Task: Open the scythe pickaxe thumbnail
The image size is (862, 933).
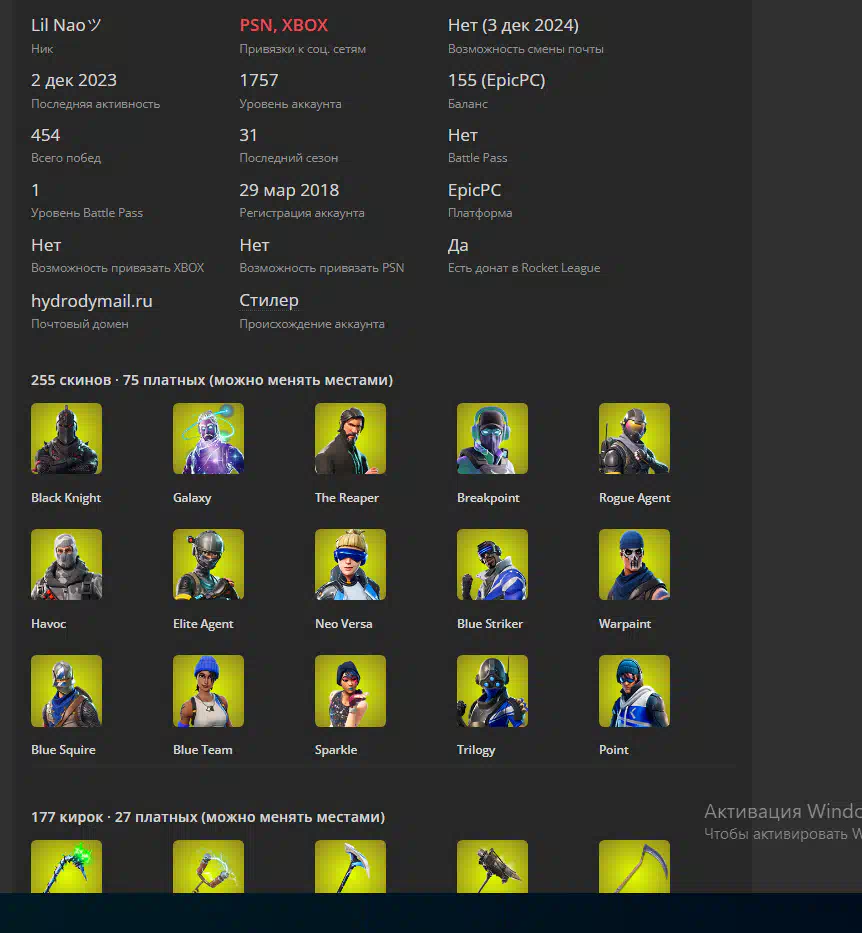Action: click(634, 866)
